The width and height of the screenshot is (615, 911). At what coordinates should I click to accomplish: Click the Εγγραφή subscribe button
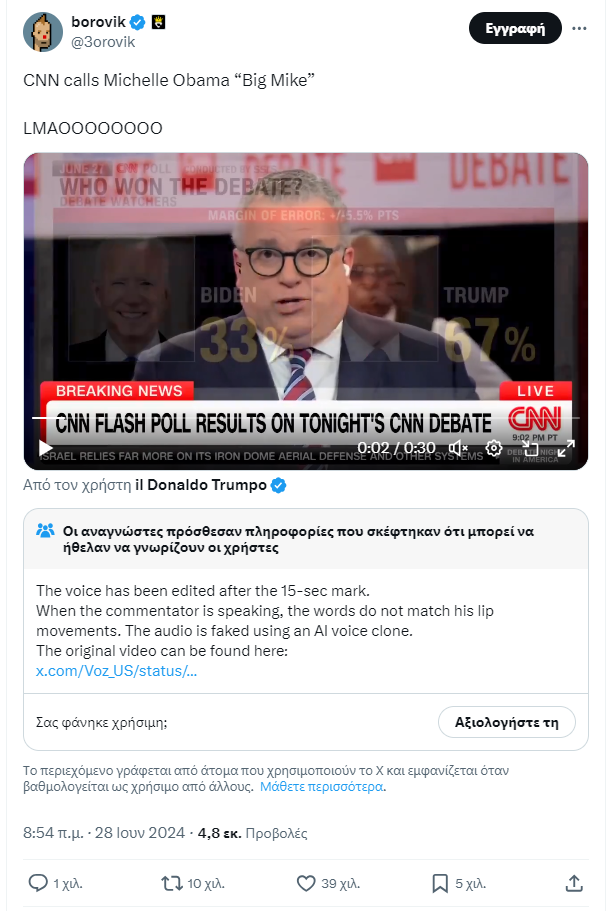pyautogui.click(x=515, y=28)
